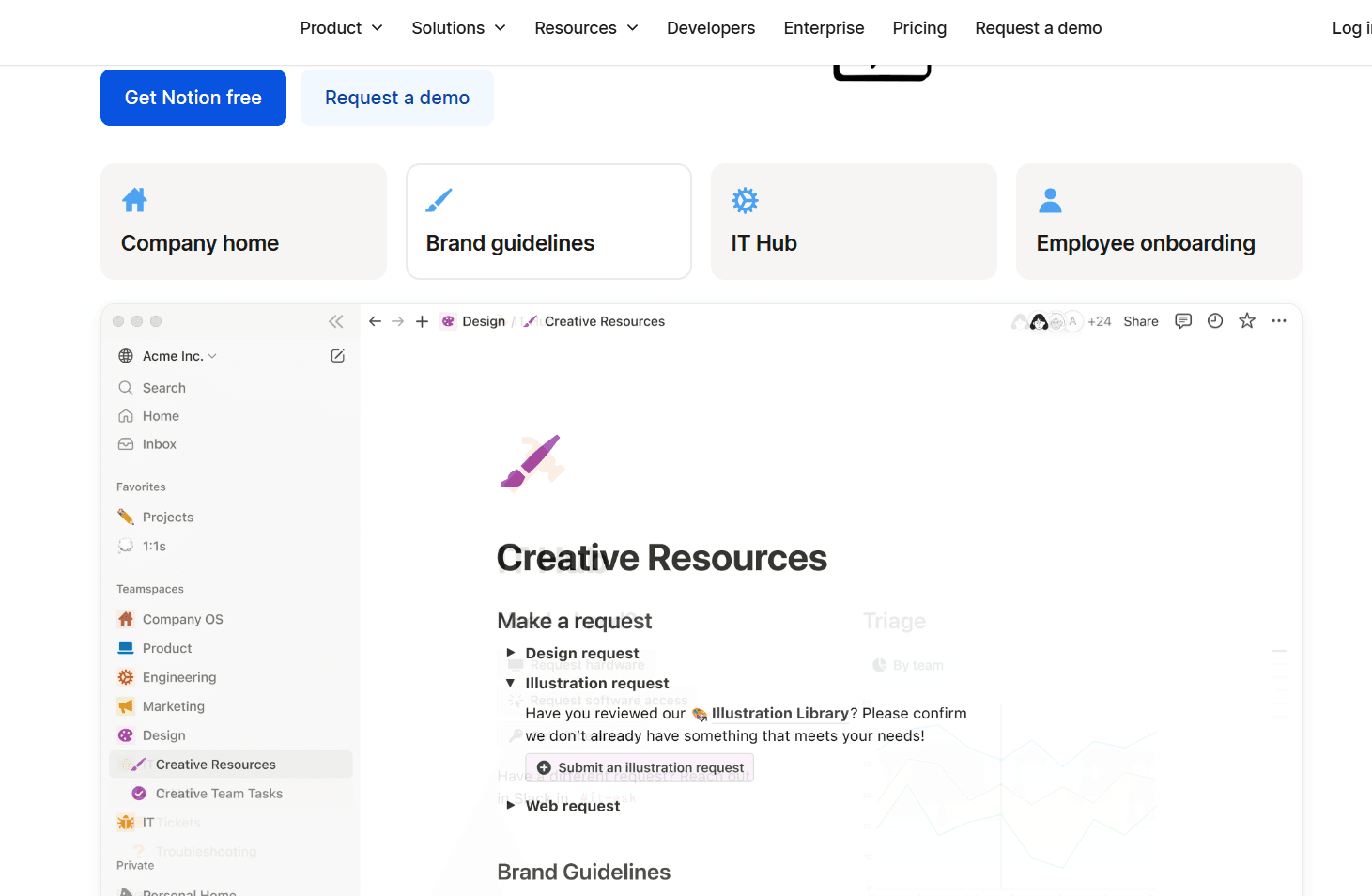
Task: Click the Product laptop icon in sidebar
Action: click(126, 648)
